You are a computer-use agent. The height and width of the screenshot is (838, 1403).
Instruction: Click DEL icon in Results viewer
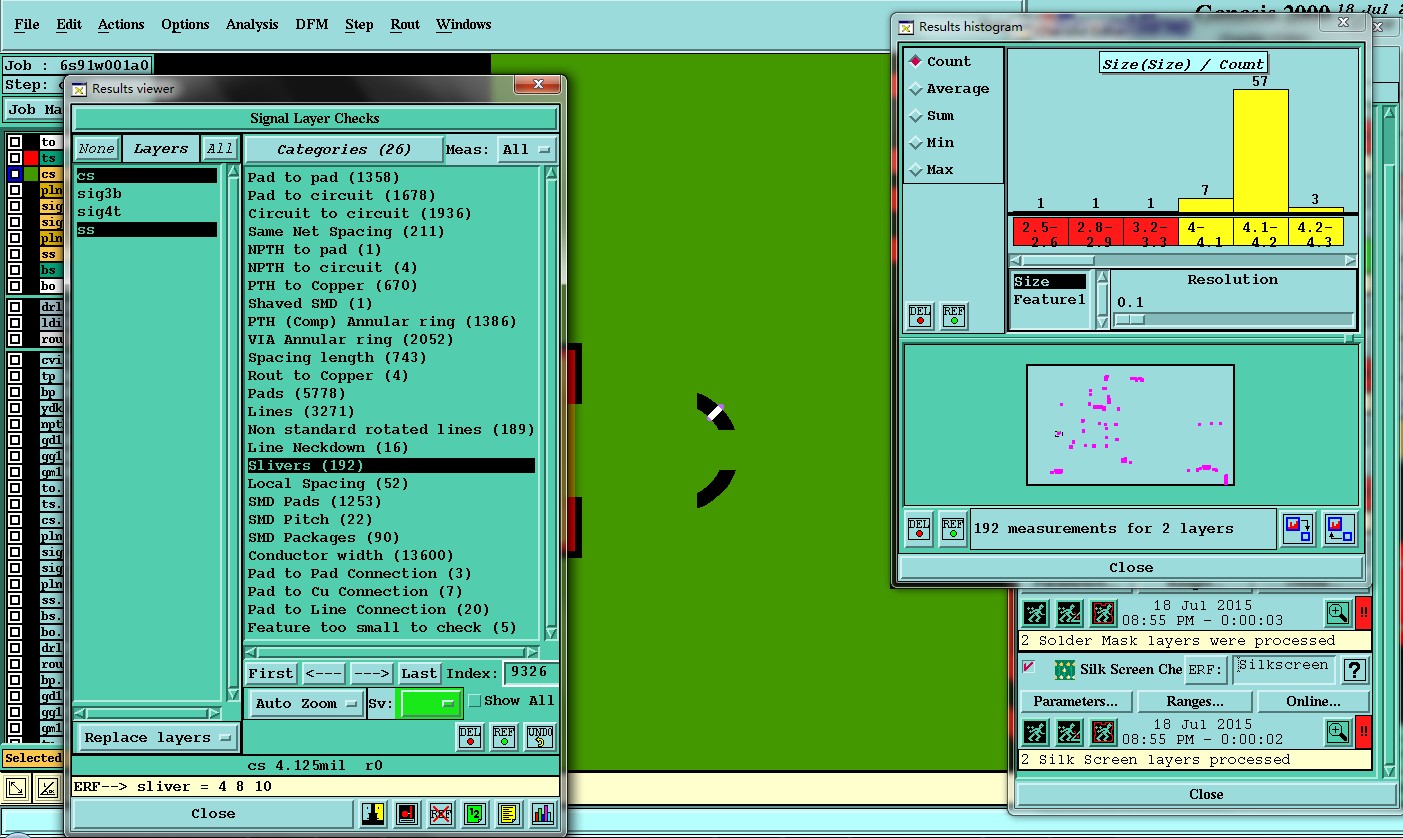click(470, 737)
